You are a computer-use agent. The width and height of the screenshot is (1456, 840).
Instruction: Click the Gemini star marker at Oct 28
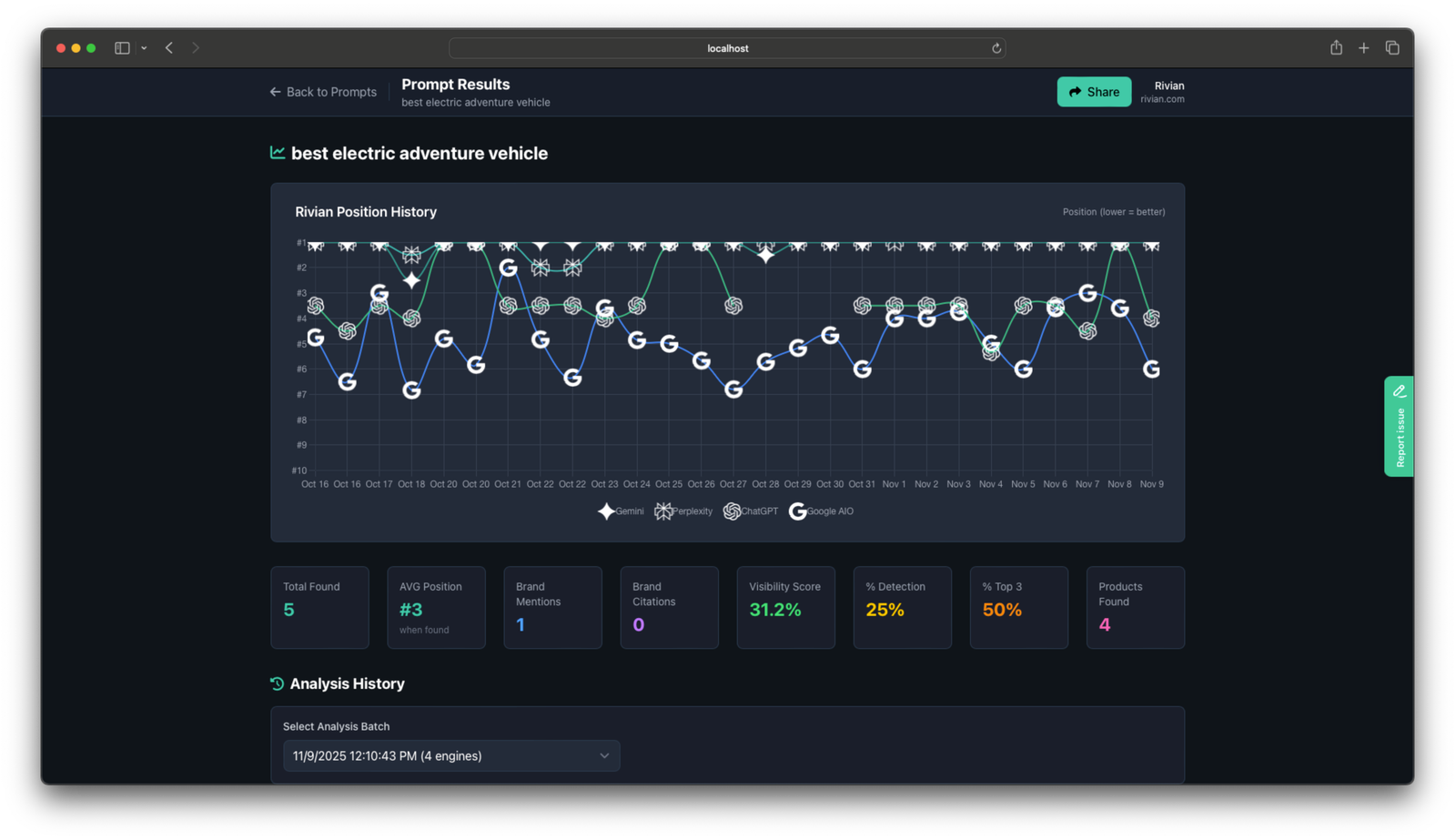[766, 255]
